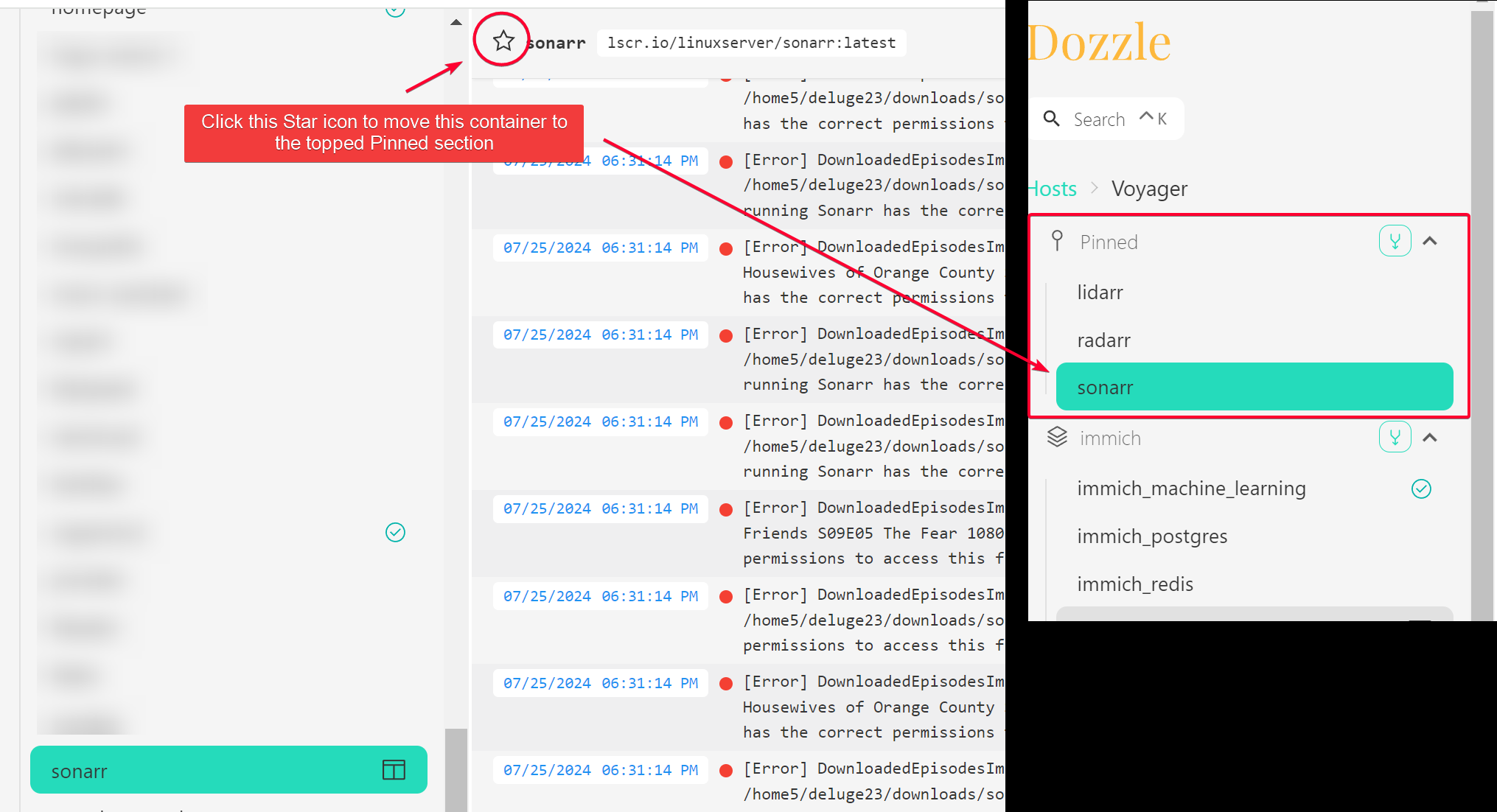
Task: Select the radarr item in Pinned section
Action: click(x=1103, y=340)
